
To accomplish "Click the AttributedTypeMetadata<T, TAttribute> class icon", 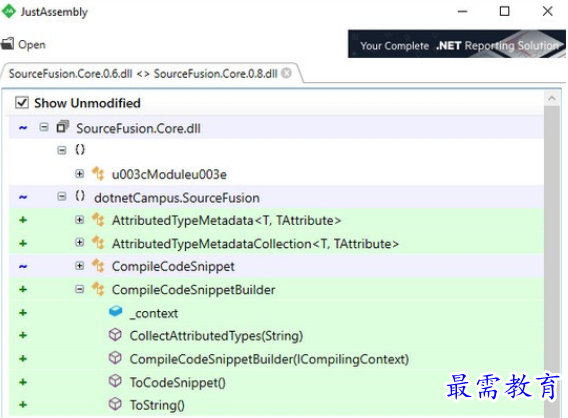I will [98, 220].
